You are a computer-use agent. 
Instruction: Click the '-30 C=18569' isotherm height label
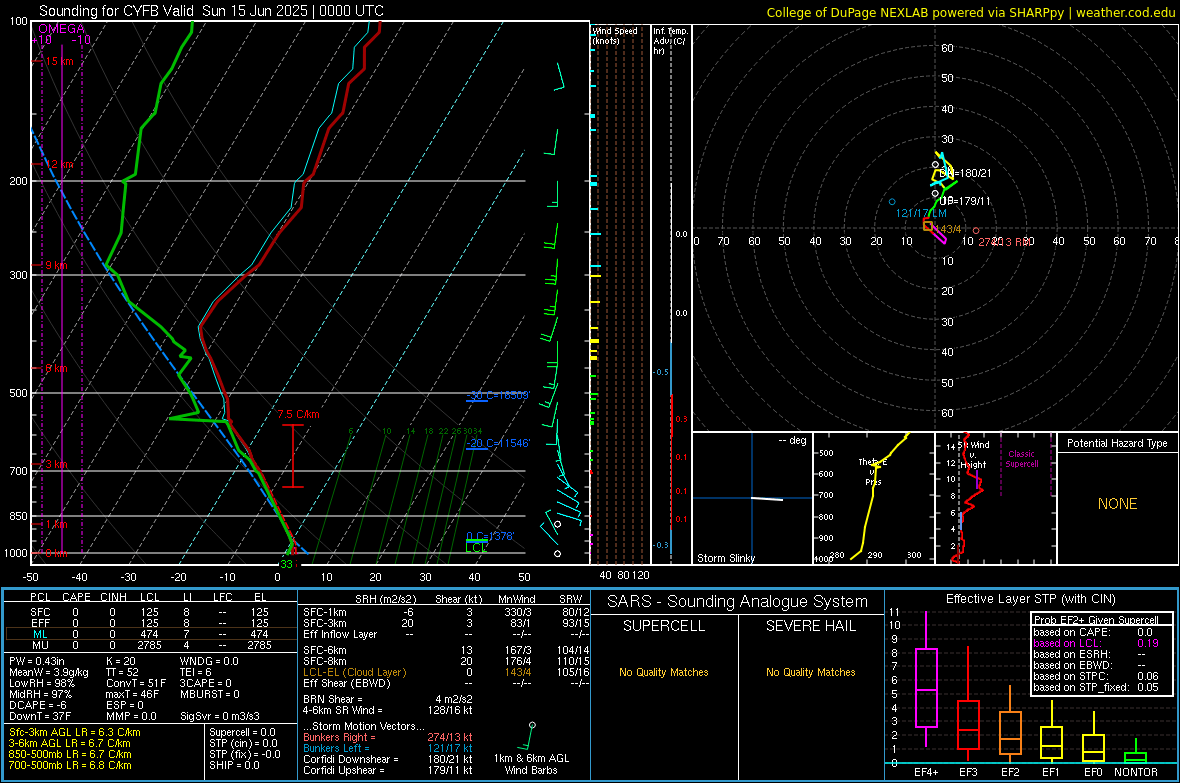[x=498, y=395]
